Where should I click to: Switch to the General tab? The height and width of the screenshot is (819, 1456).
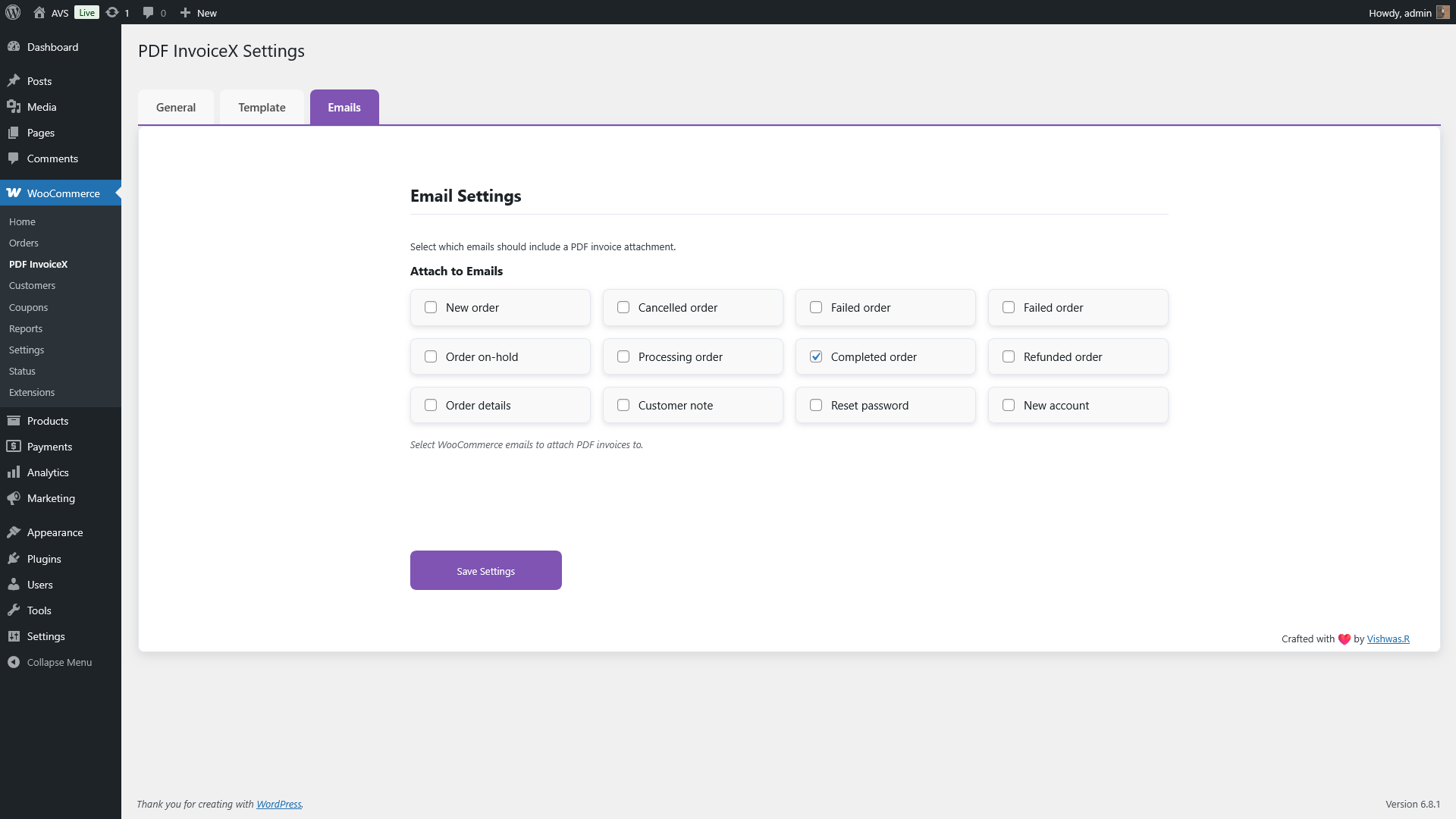pyautogui.click(x=176, y=107)
